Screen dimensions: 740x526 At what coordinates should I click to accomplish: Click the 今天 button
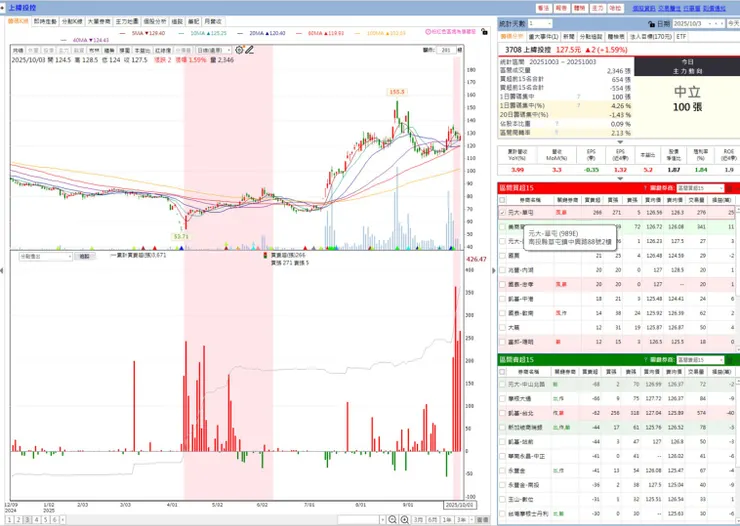[x=733, y=24]
